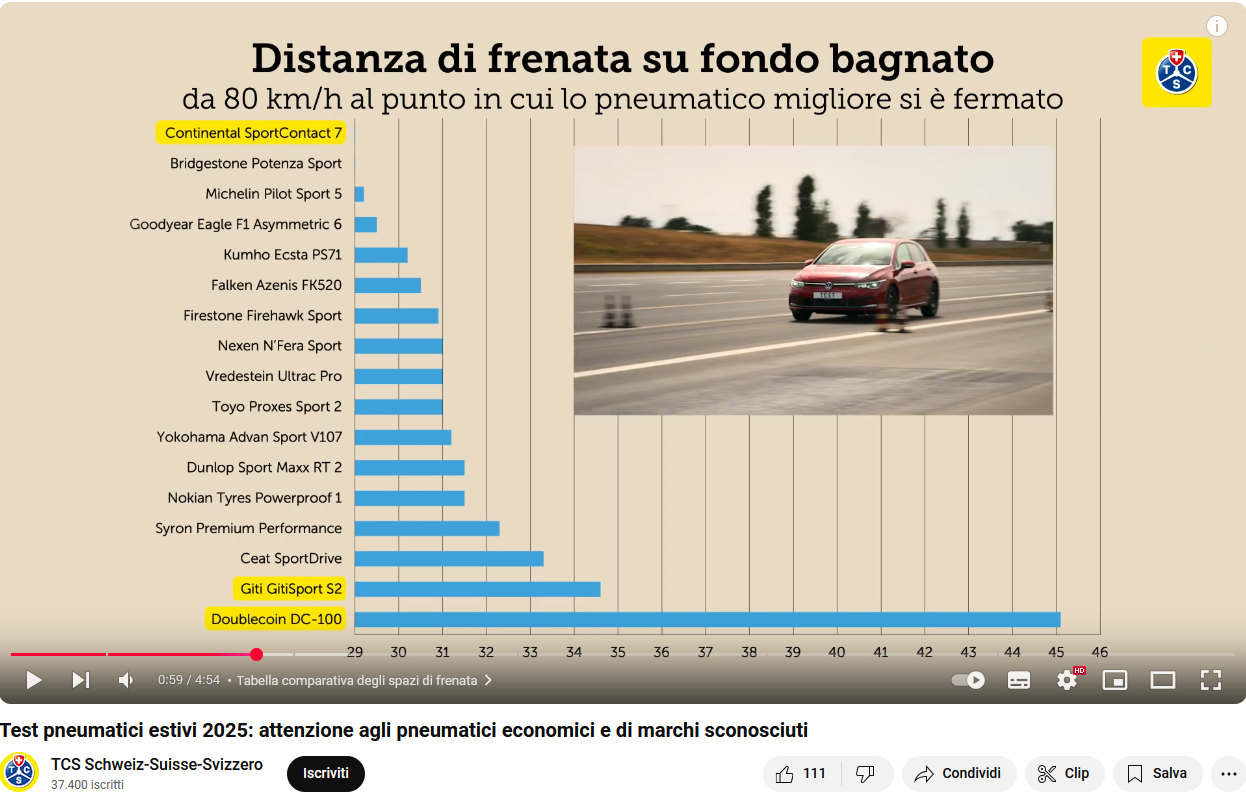Open the info card icon
Viewport: 1246px width, 792px height.
click(1216, 27)
